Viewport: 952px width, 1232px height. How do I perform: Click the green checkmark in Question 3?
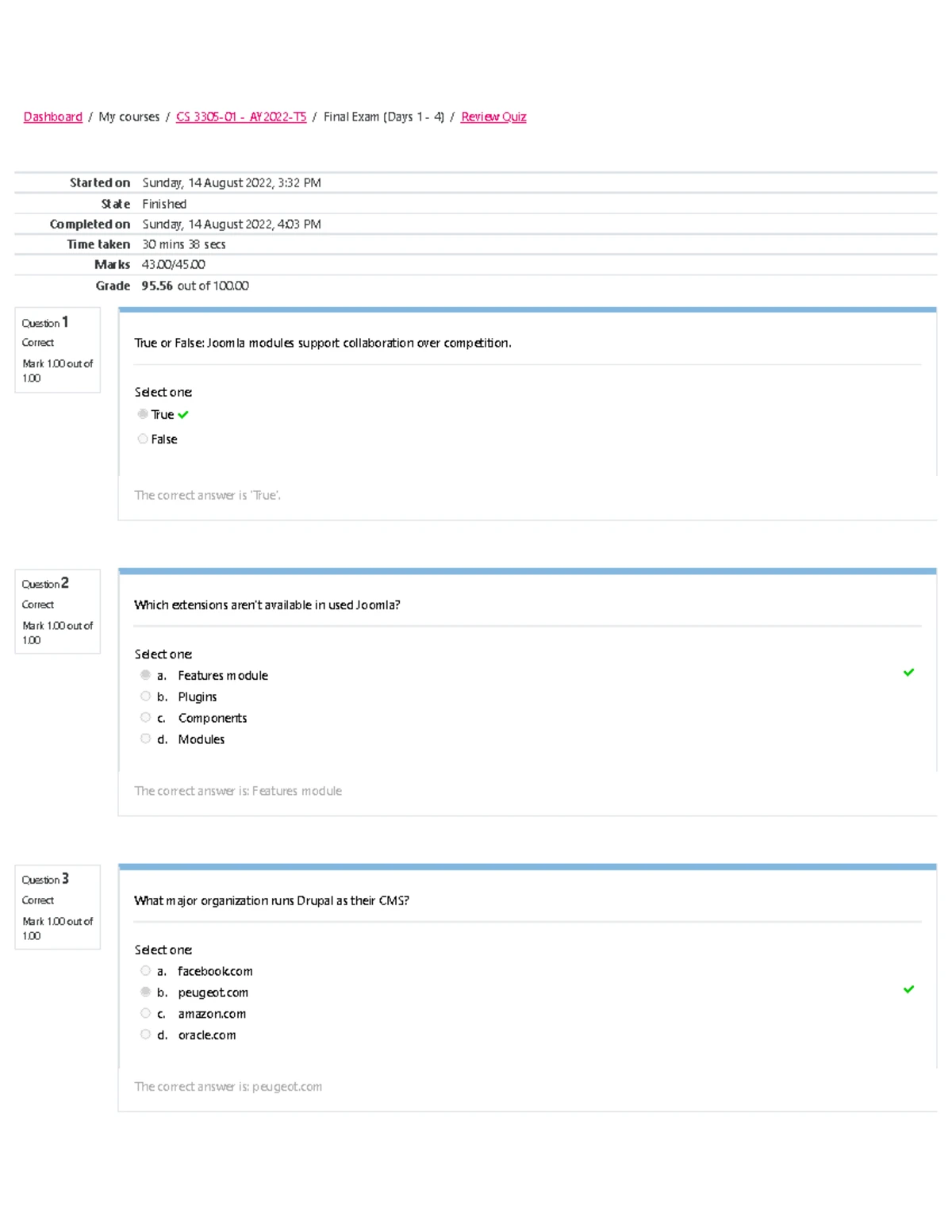[x=908, y=989]
